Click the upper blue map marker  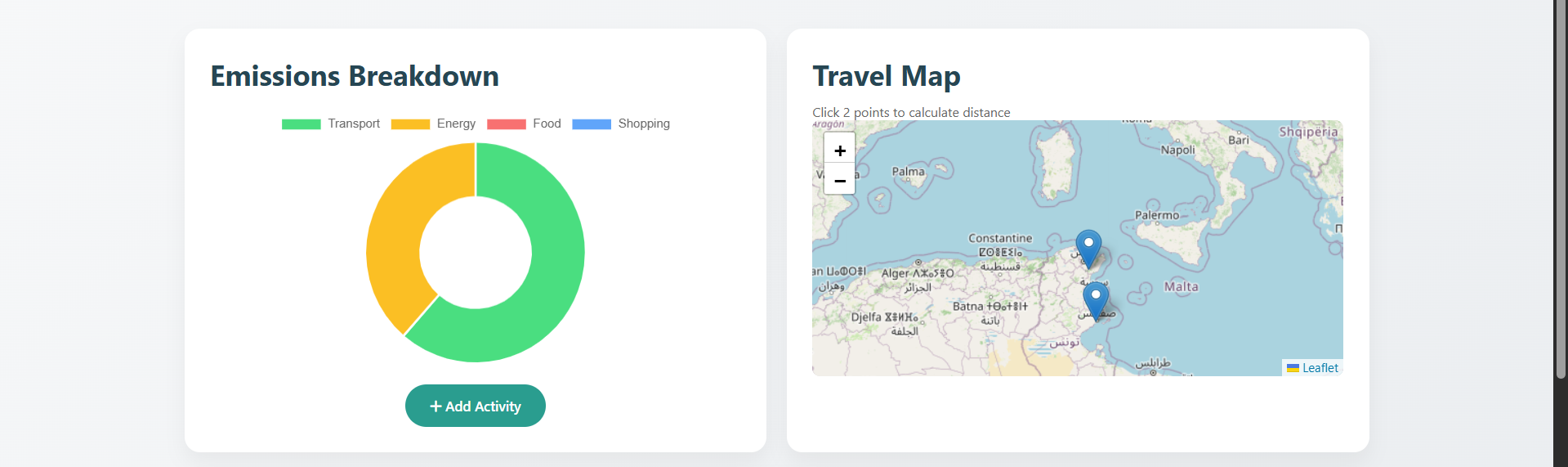(1088, 247)
